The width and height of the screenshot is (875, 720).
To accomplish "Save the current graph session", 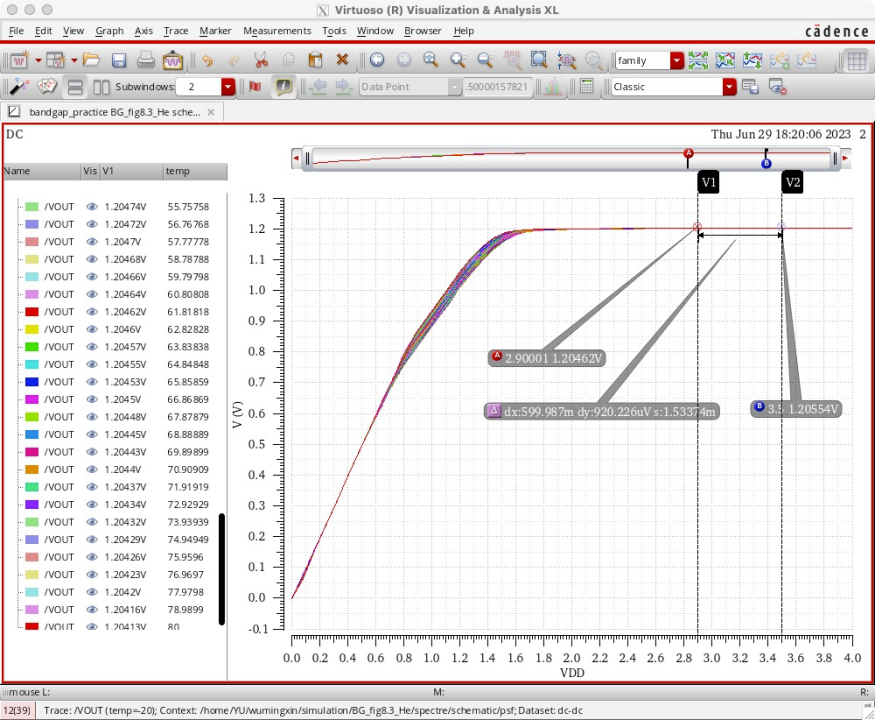I will (119, 60).
